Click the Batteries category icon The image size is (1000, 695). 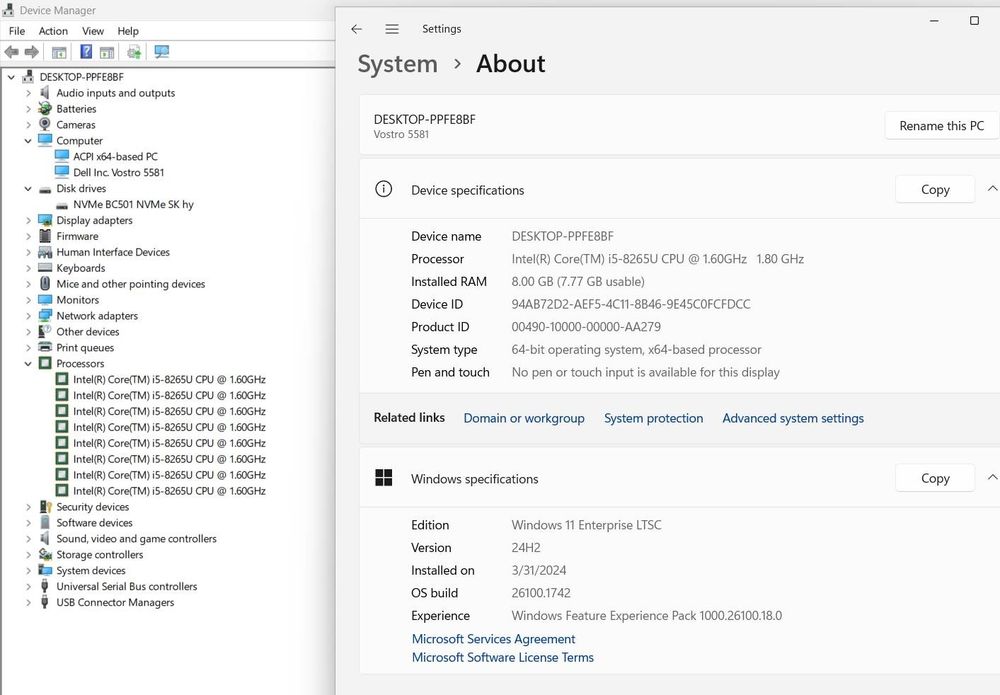45,108
